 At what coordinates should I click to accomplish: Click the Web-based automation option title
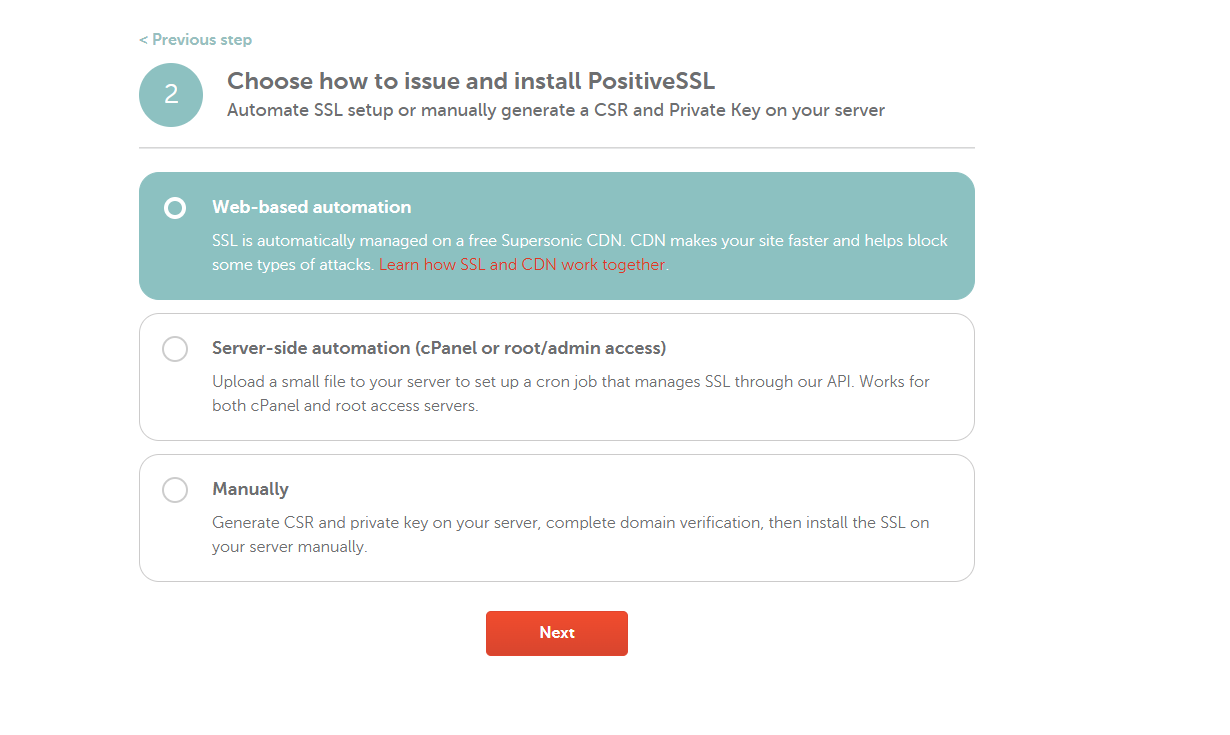pos(311,207)
